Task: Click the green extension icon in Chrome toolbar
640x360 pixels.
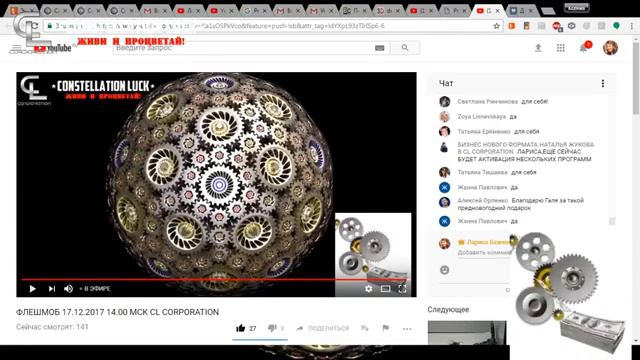Action: [616, 26]
